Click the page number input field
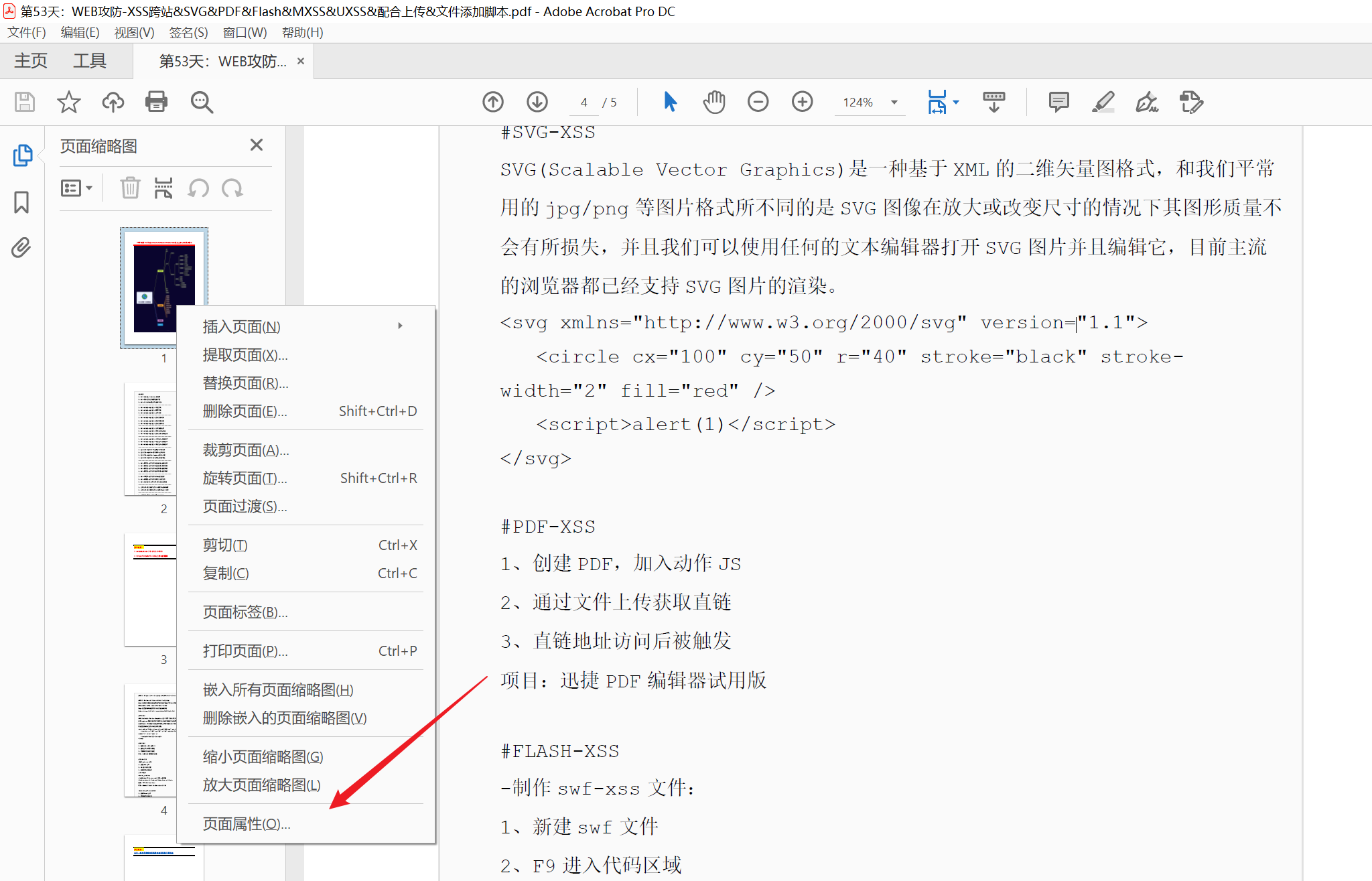The width and height of the screenshot is (1372, 881). click(x=584, y=103)
